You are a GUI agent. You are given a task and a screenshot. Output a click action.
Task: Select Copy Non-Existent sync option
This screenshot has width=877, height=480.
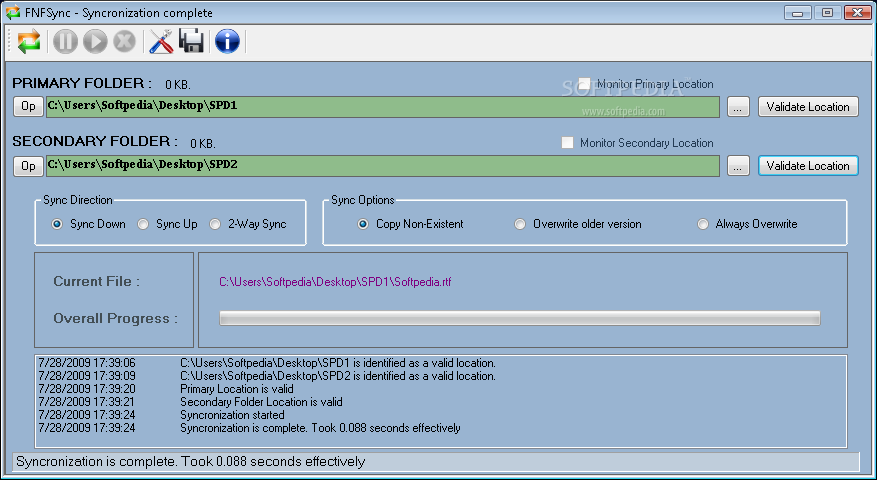[363, 224]
